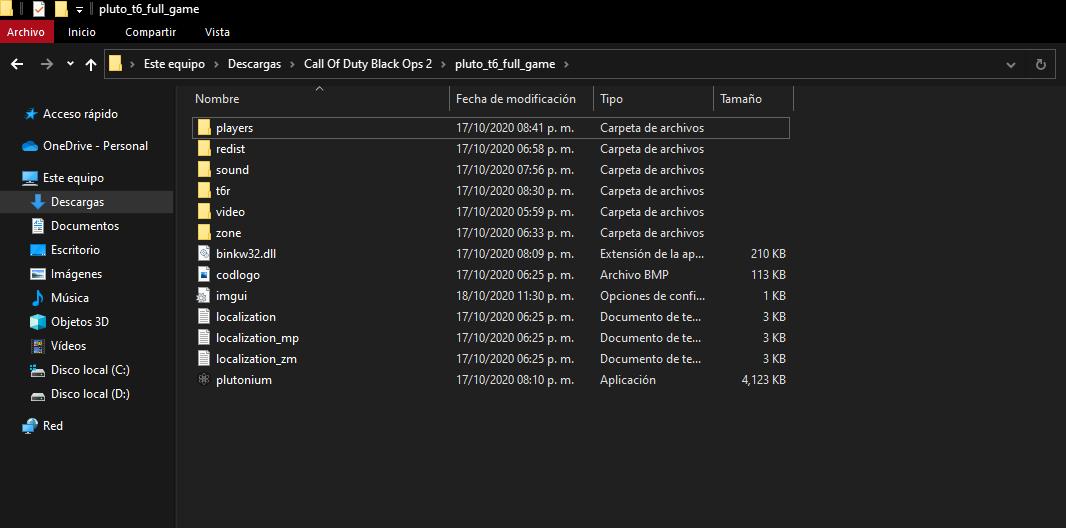Click the Descargas download arrow icon
1066x528 pixels.
pyautogui.click(x=38, y=202)
